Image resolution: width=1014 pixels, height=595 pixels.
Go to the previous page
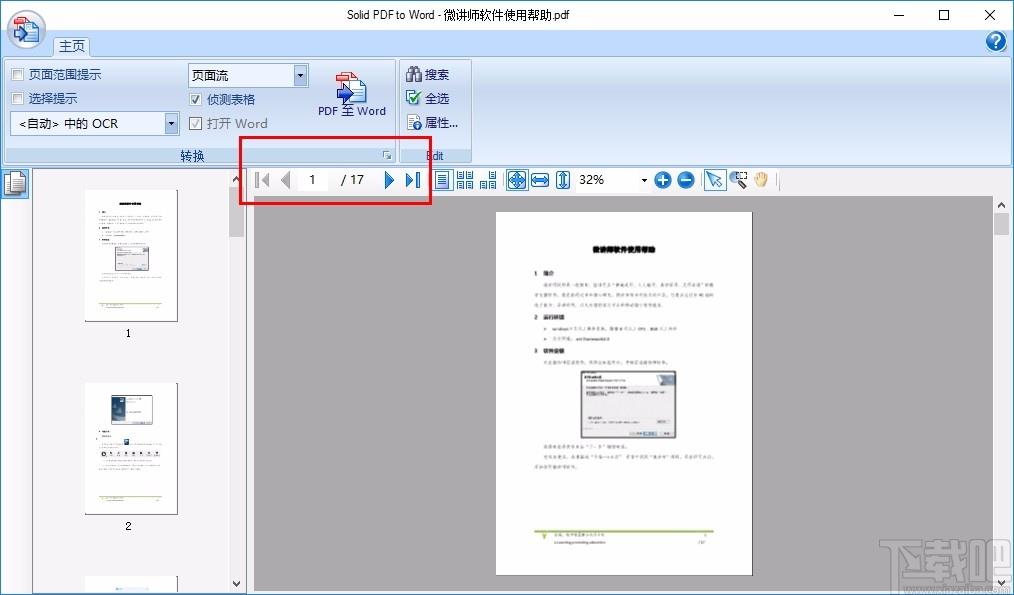click(285, 180)
